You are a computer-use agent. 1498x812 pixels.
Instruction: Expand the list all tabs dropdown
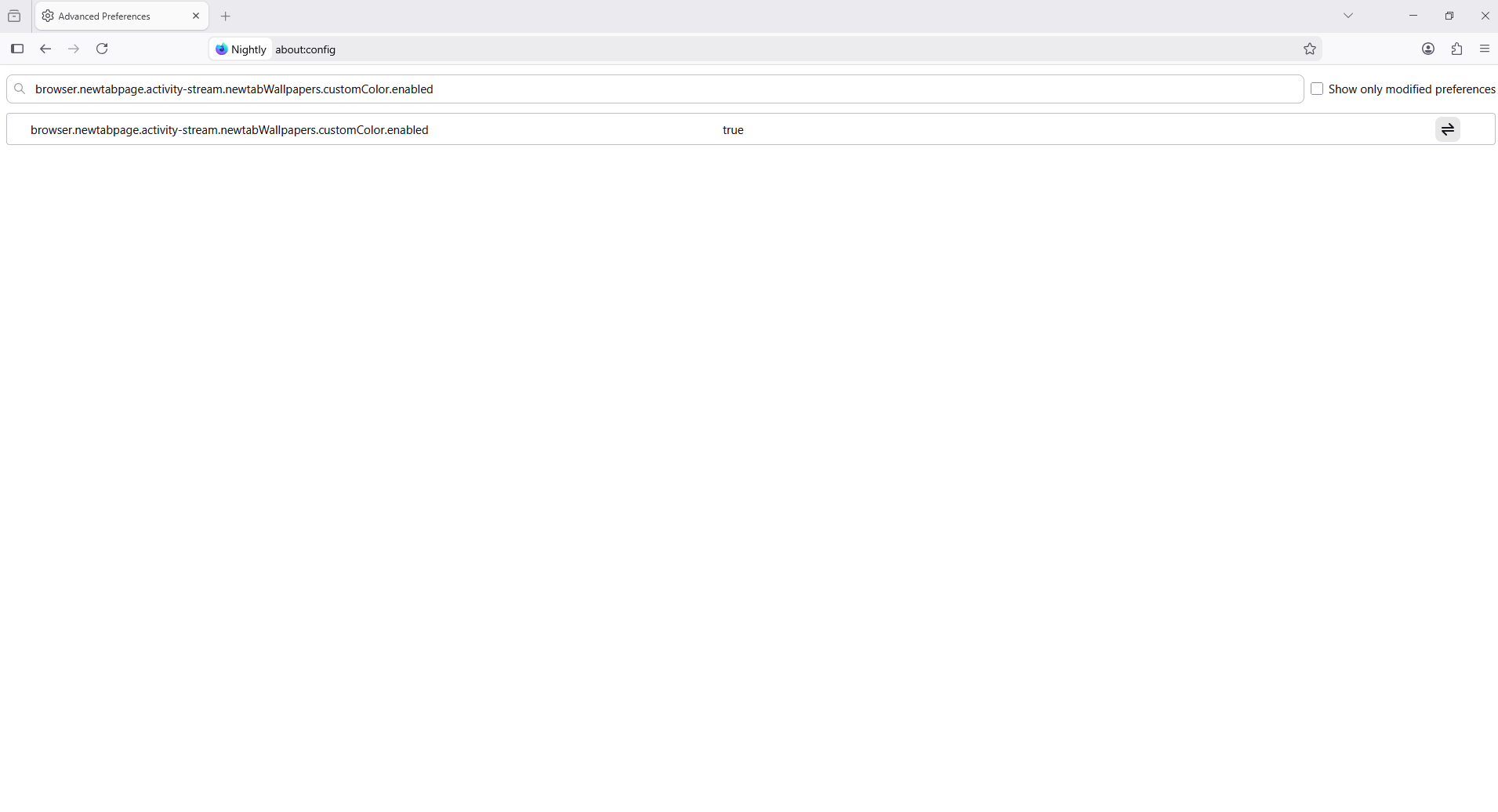(1348, 16)
